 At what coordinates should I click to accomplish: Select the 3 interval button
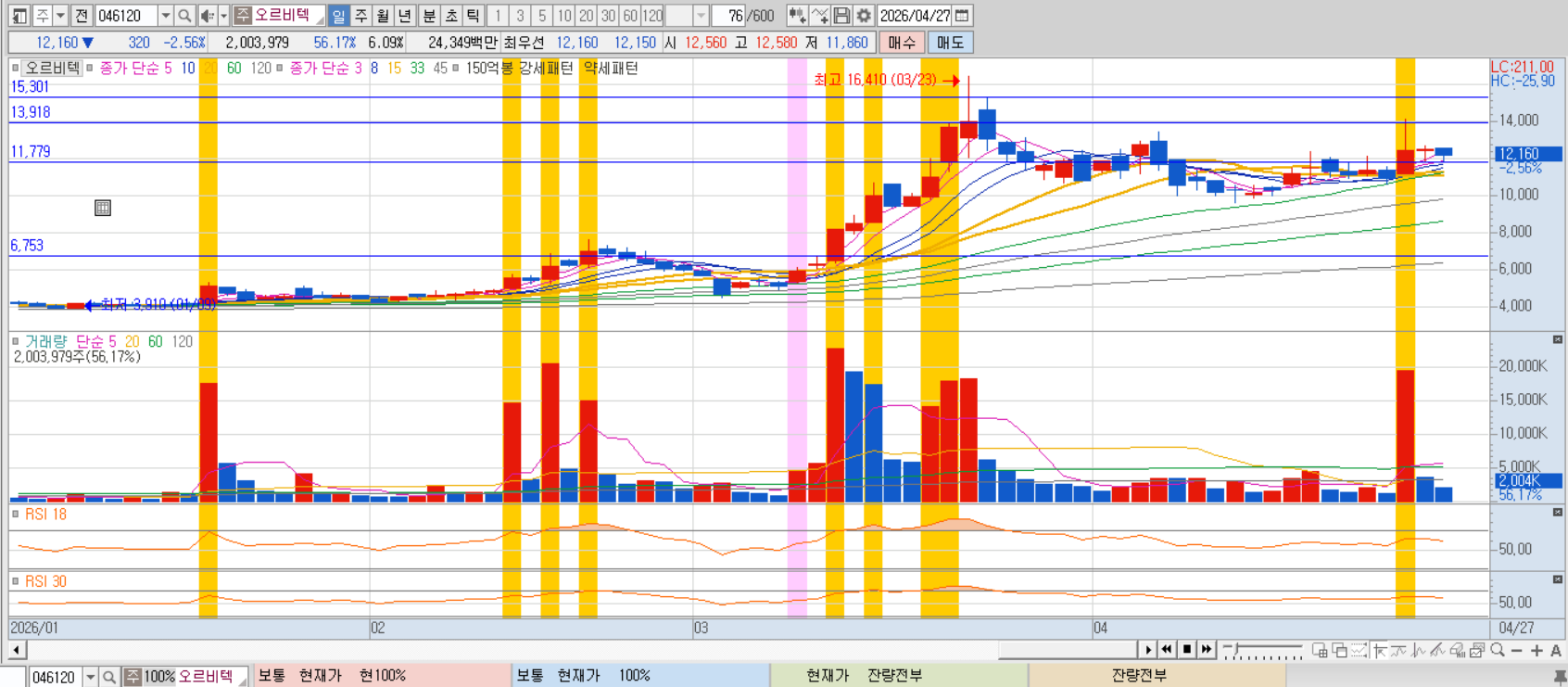(520, 16)
